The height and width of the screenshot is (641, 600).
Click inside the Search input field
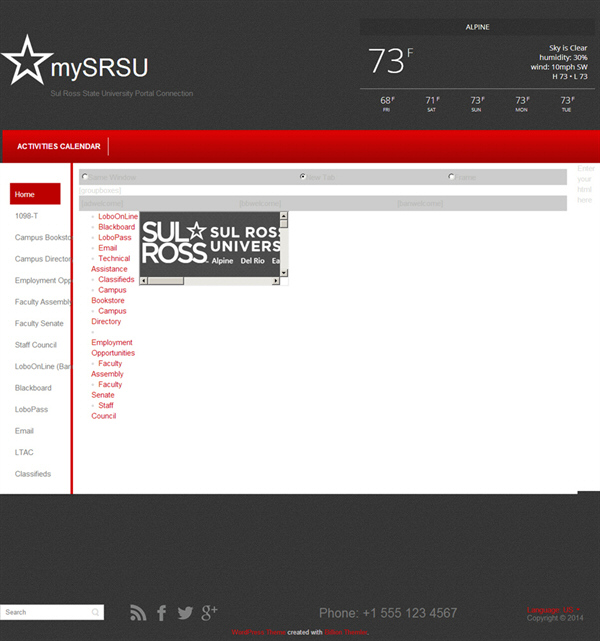[45, 612]
